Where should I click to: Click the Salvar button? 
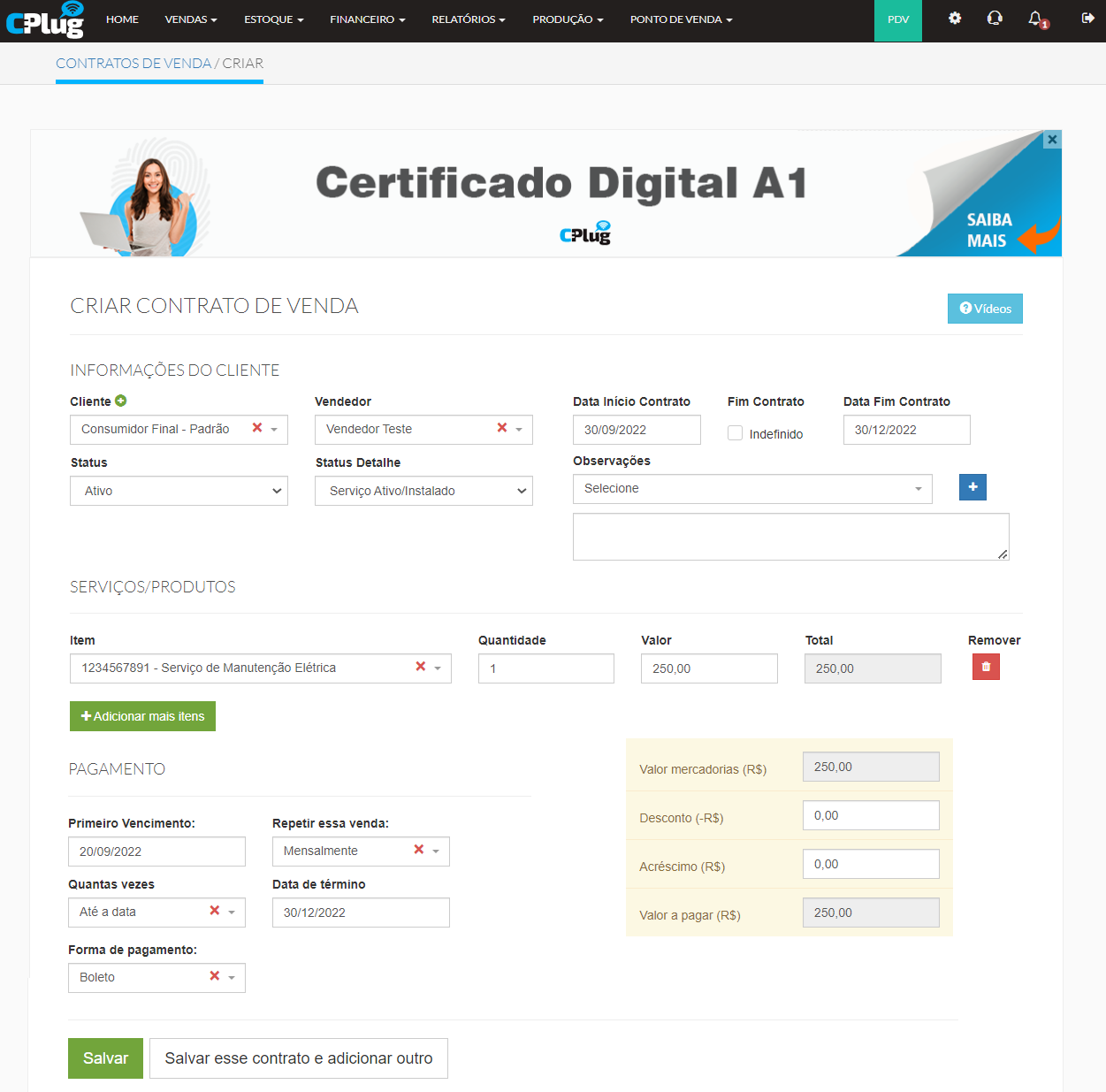pyautogui.click(x=105, y=1058)
